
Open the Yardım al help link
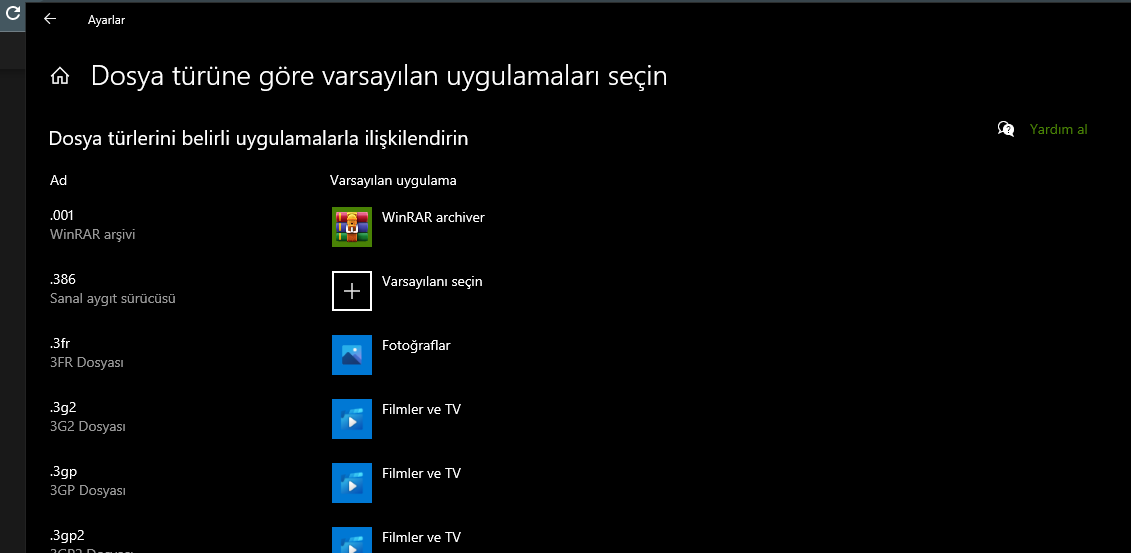click(x=1058, y=130)
